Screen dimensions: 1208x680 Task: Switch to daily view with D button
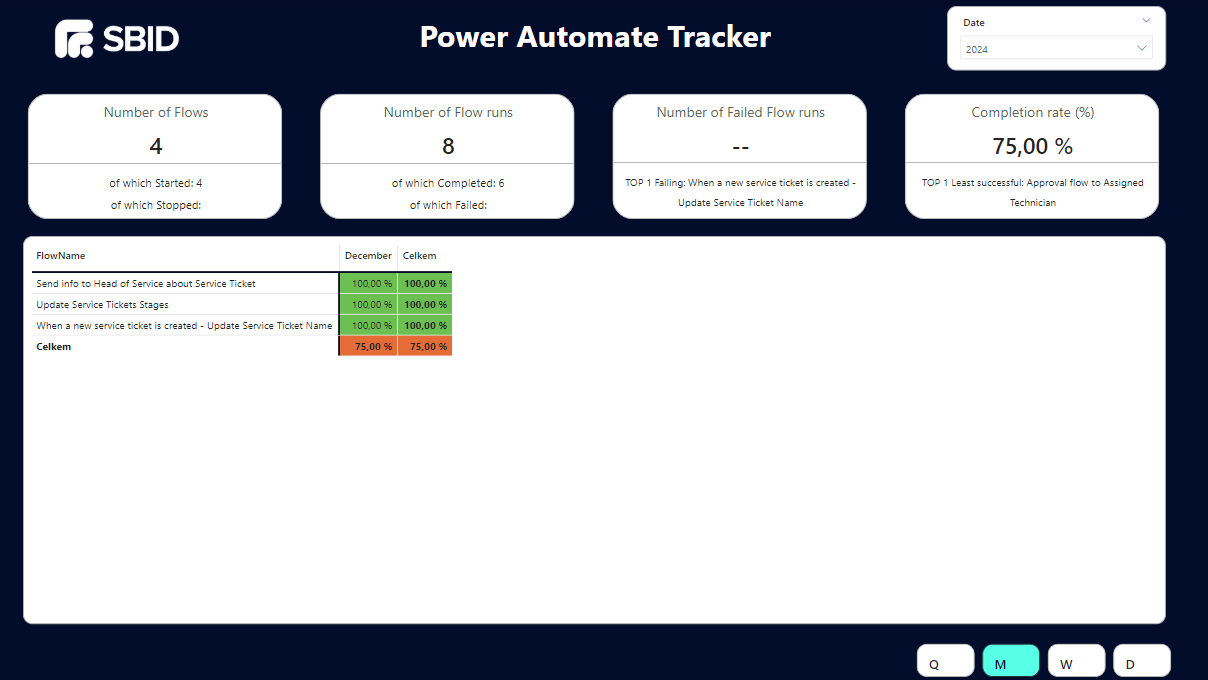pyautogui.click(x=1141, y=662)
